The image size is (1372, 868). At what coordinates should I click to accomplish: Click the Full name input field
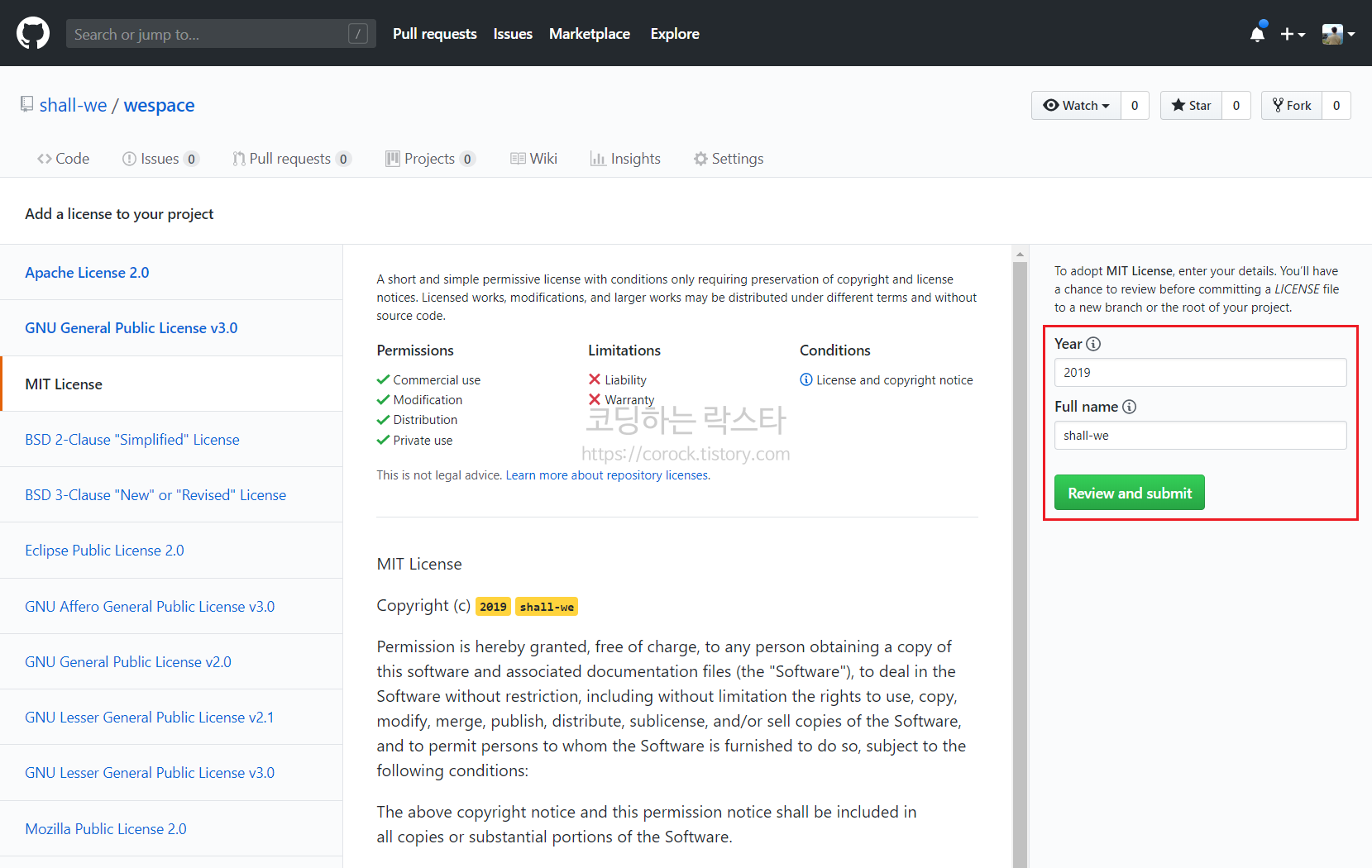[x=1200, y=436]
